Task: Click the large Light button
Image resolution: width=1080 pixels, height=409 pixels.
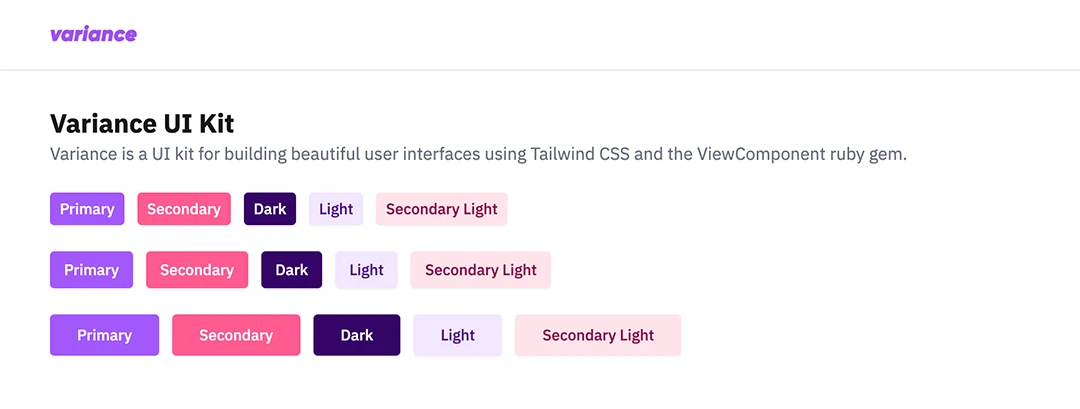Action: point(457,335)
